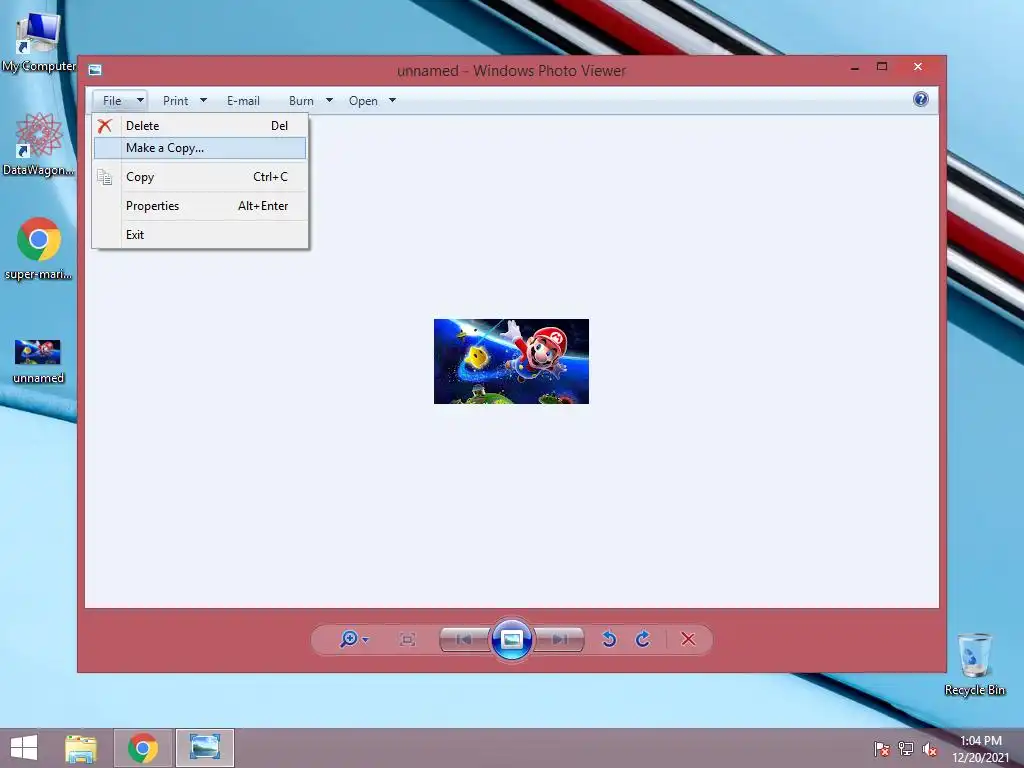Open the taskbar clock and date
Image resolution: width=1024 pixels, height=768 pixels.
coord(981,748)
